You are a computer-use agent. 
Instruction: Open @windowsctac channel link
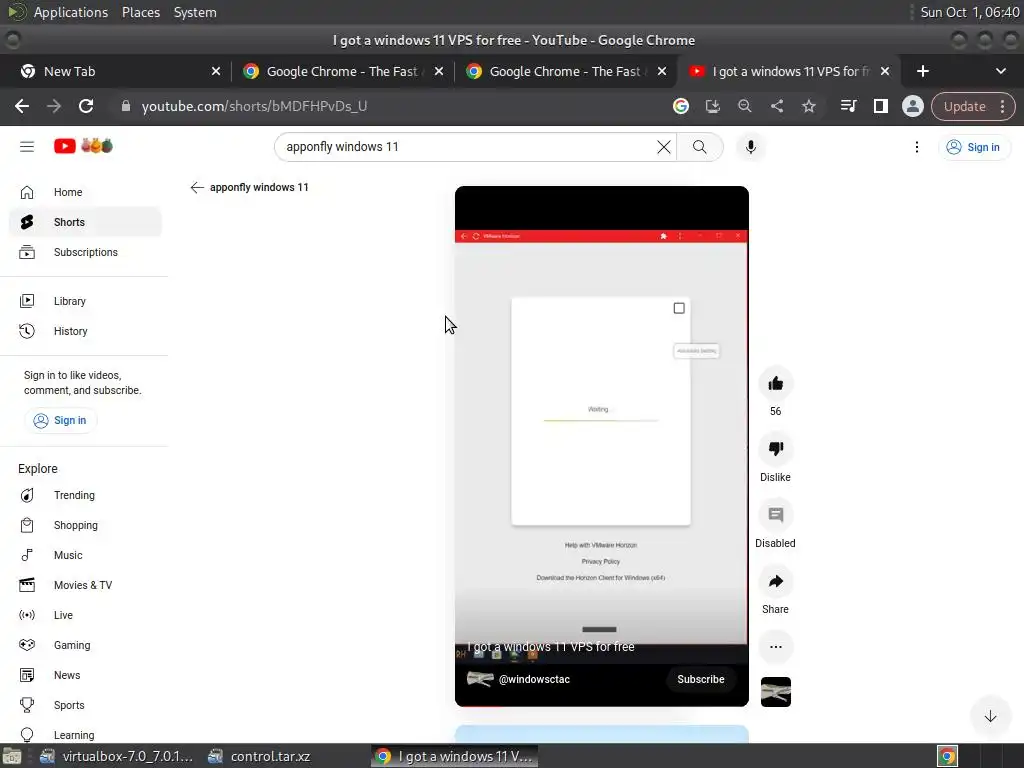coord(534,679)
